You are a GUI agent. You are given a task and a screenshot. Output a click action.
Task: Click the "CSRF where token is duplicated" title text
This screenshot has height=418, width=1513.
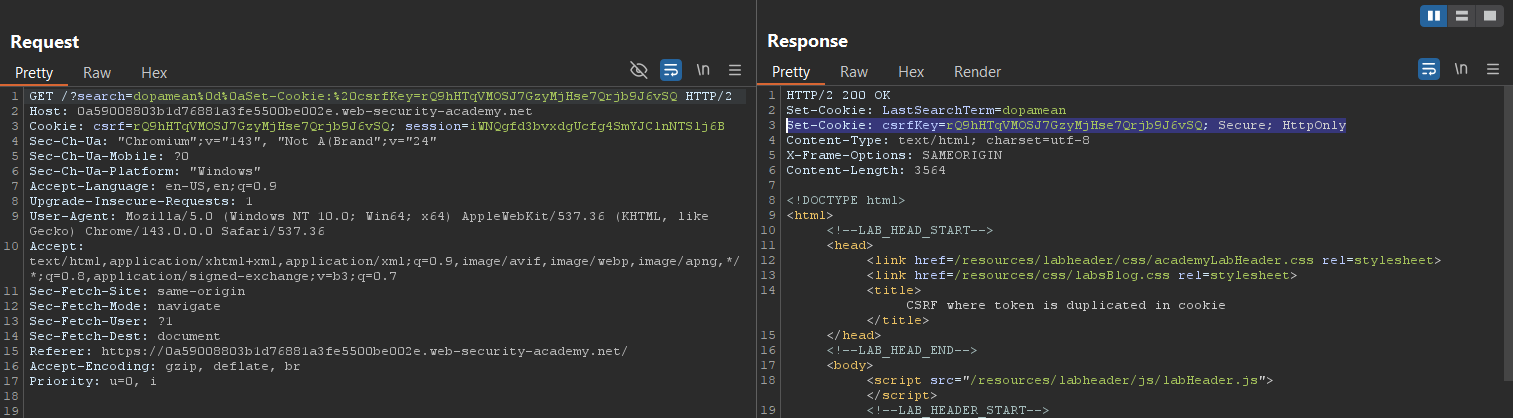pos(1065,306)
